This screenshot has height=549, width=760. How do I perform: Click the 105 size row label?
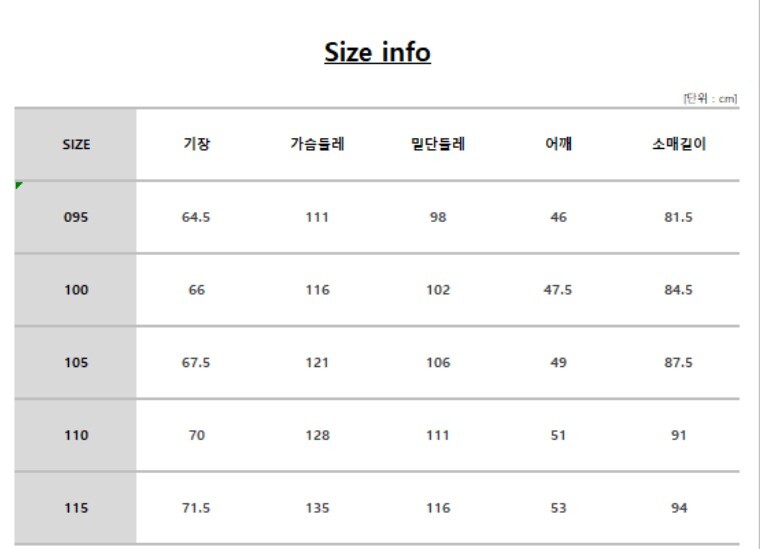tap(76, 363)
